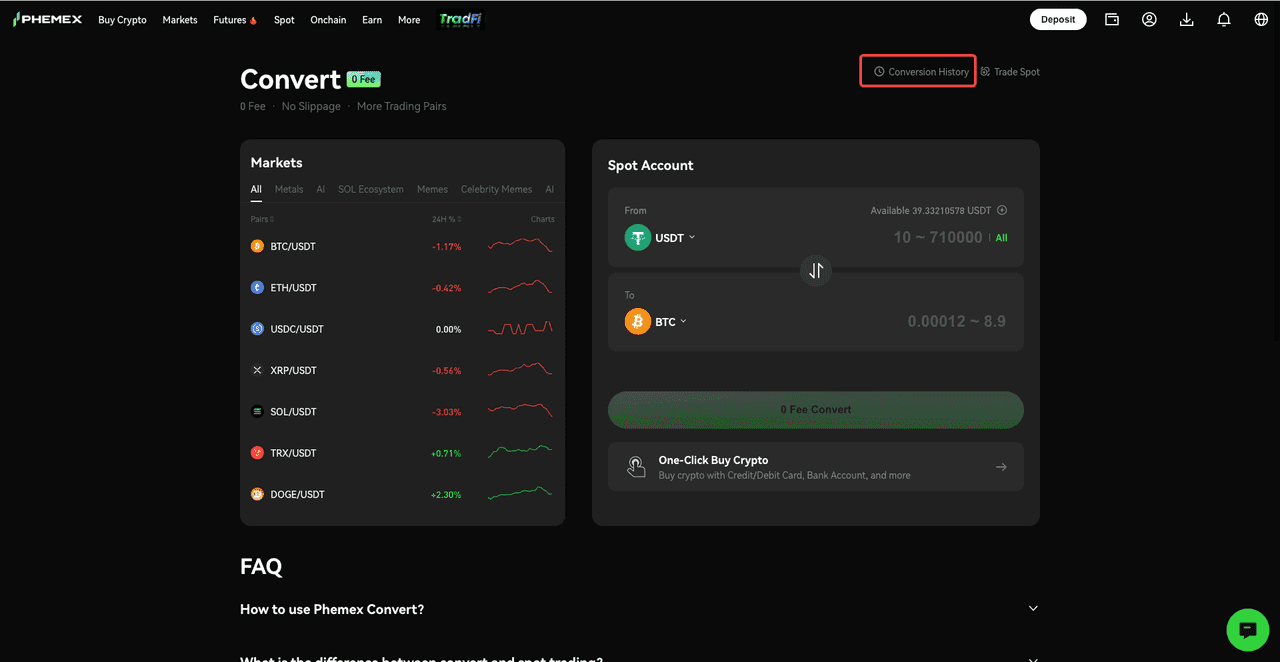Select the Celebrity Memes tab
This screenshot has height=662, width=1280.
click(x=496, y=189)
